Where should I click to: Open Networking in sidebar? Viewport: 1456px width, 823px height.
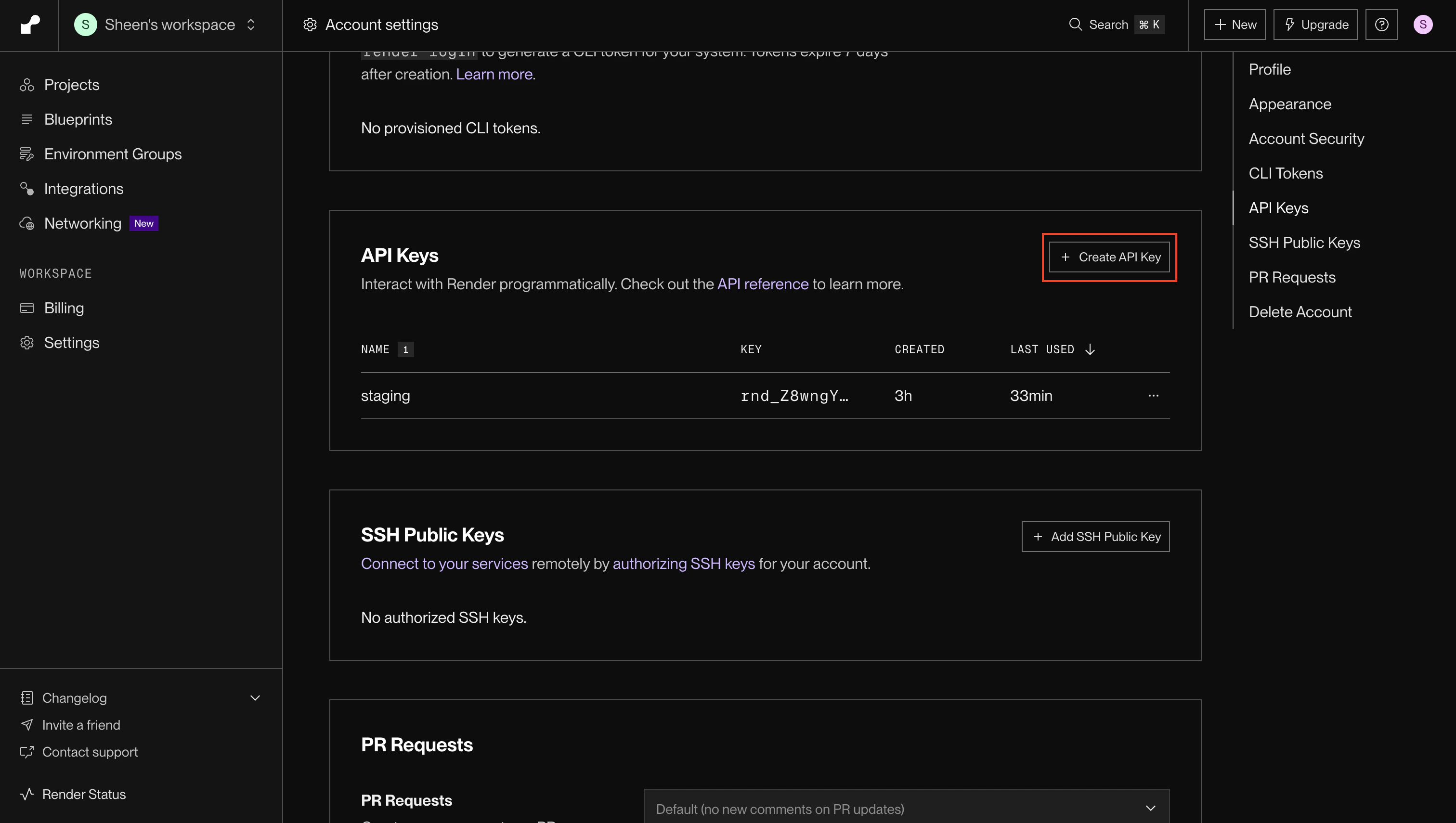click(x=82, y=223)
